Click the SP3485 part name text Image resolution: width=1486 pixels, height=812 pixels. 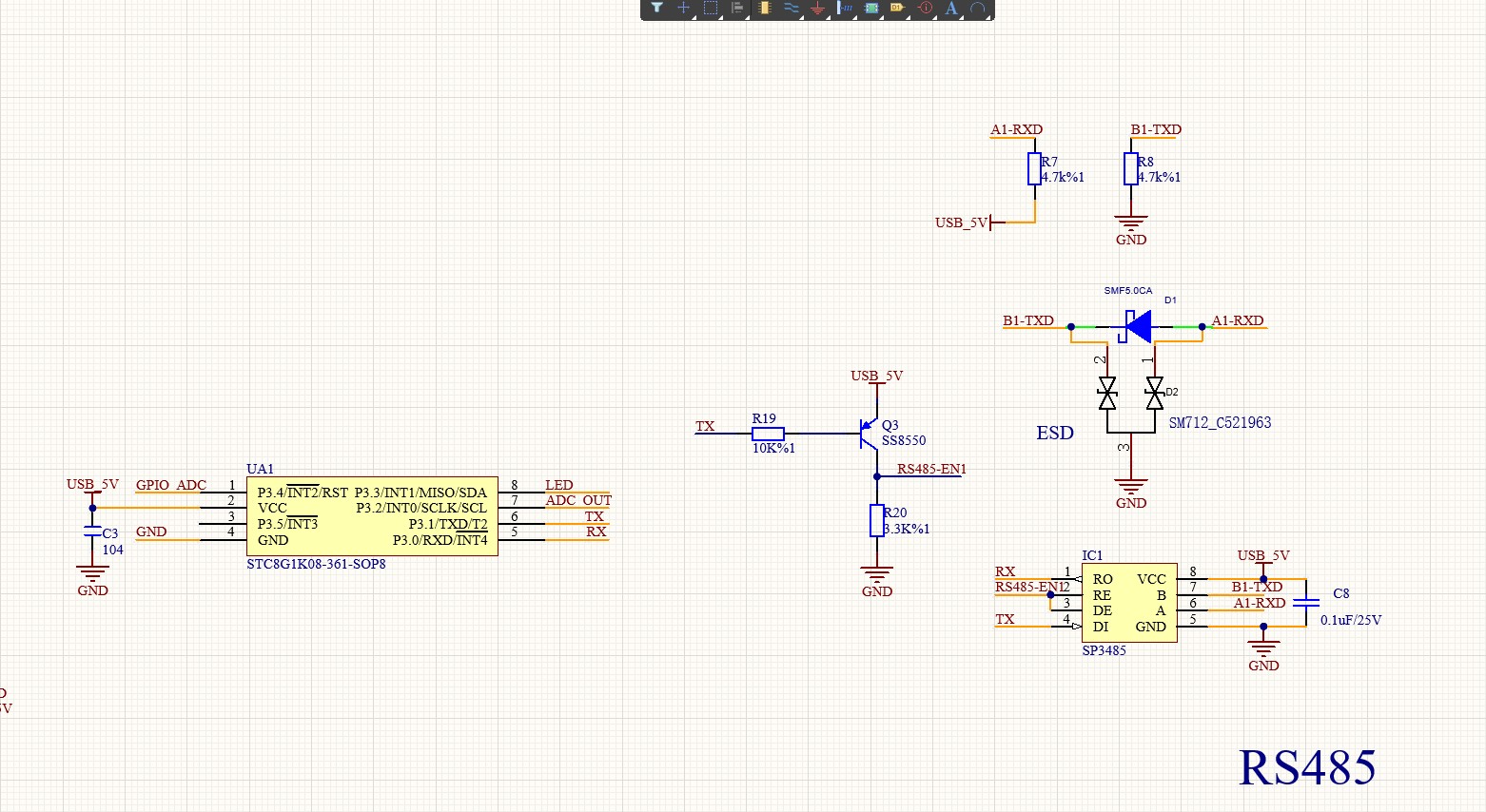[1104, 650]
